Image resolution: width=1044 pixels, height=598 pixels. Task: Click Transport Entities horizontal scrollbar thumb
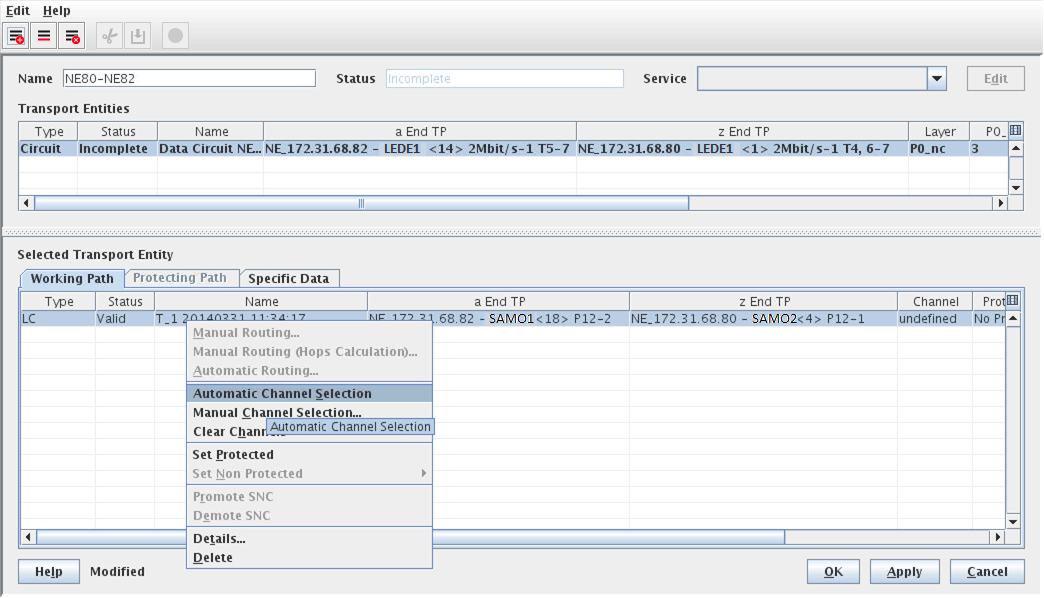click(361, 203)
